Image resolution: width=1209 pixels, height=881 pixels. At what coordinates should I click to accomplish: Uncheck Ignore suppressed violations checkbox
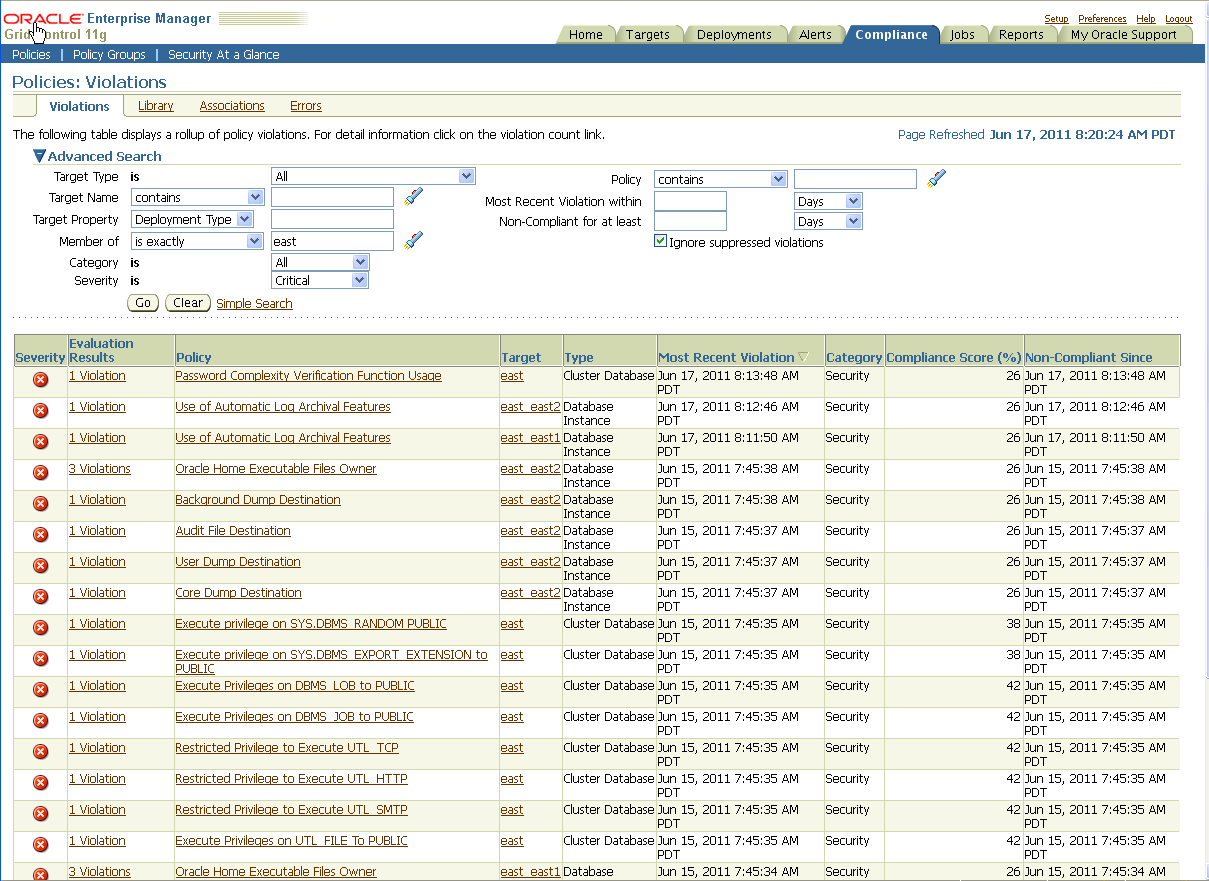(x=660, y=241)
